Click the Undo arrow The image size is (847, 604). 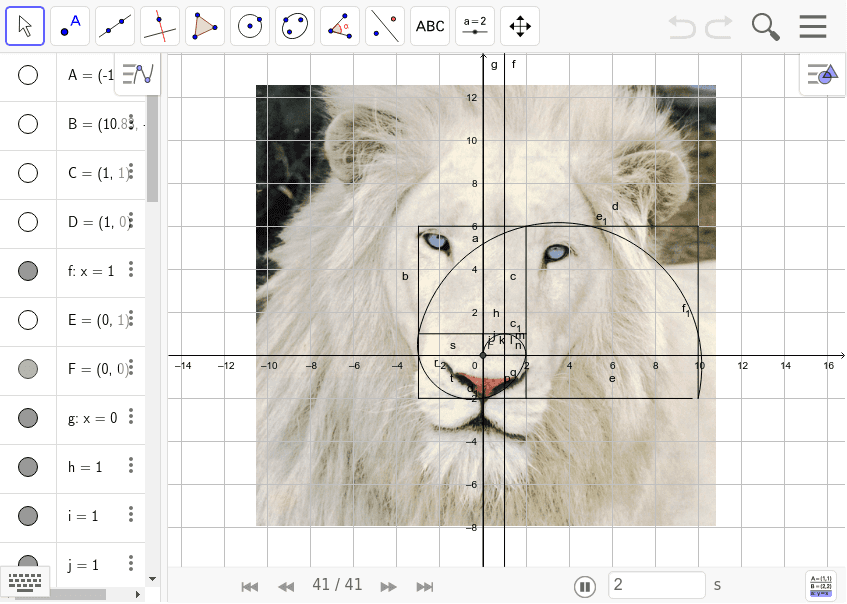(x=682, y=26)
